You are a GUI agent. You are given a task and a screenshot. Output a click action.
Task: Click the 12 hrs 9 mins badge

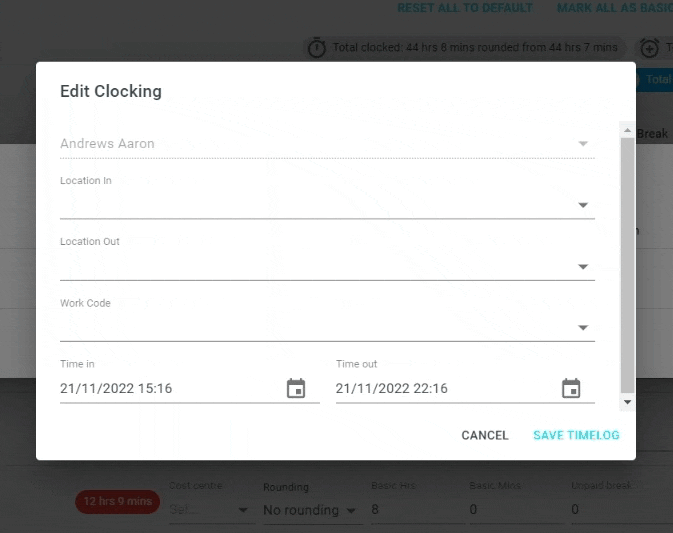[118, 501]
